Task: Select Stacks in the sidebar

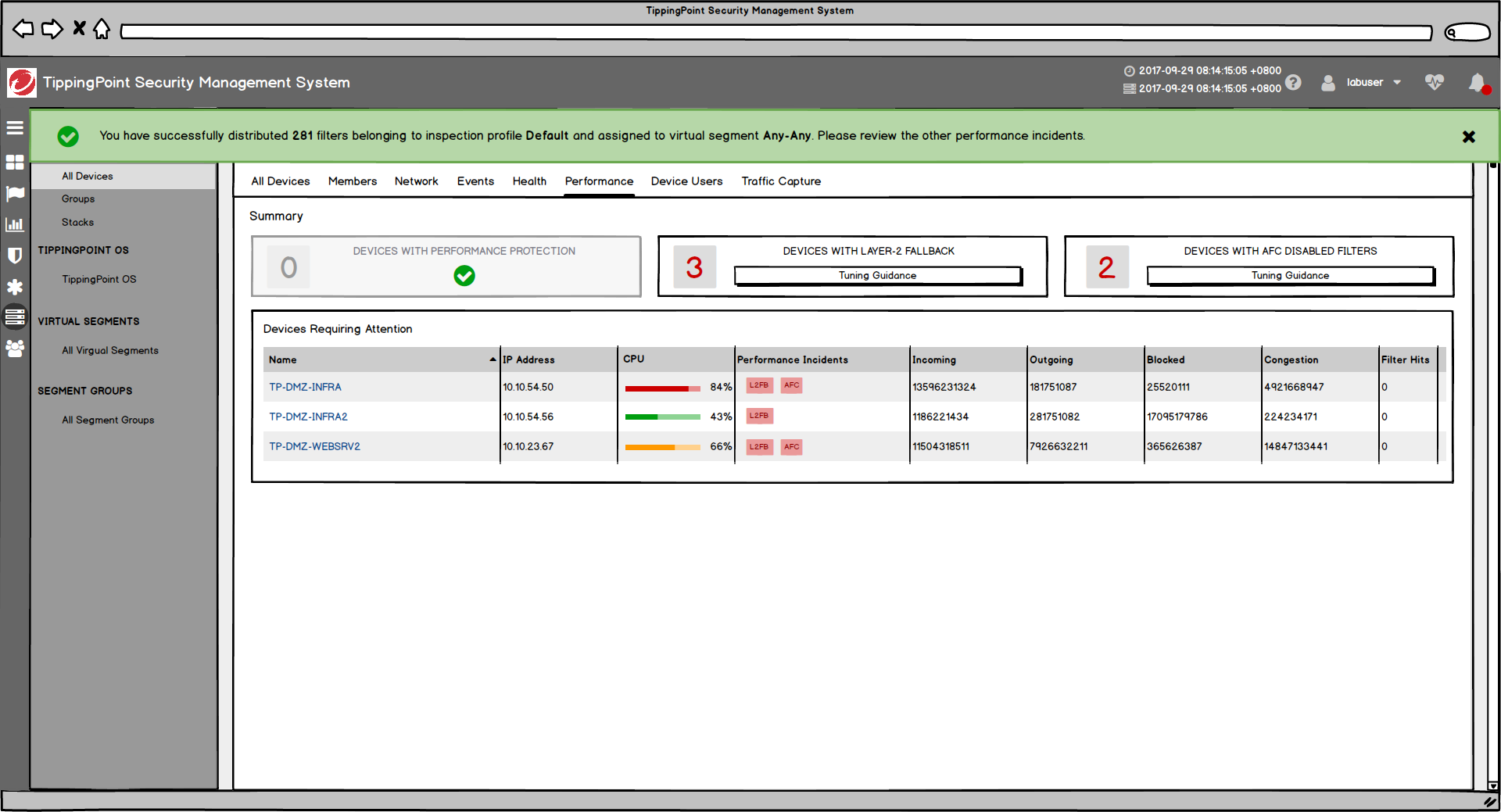Action: click(78, 222)
